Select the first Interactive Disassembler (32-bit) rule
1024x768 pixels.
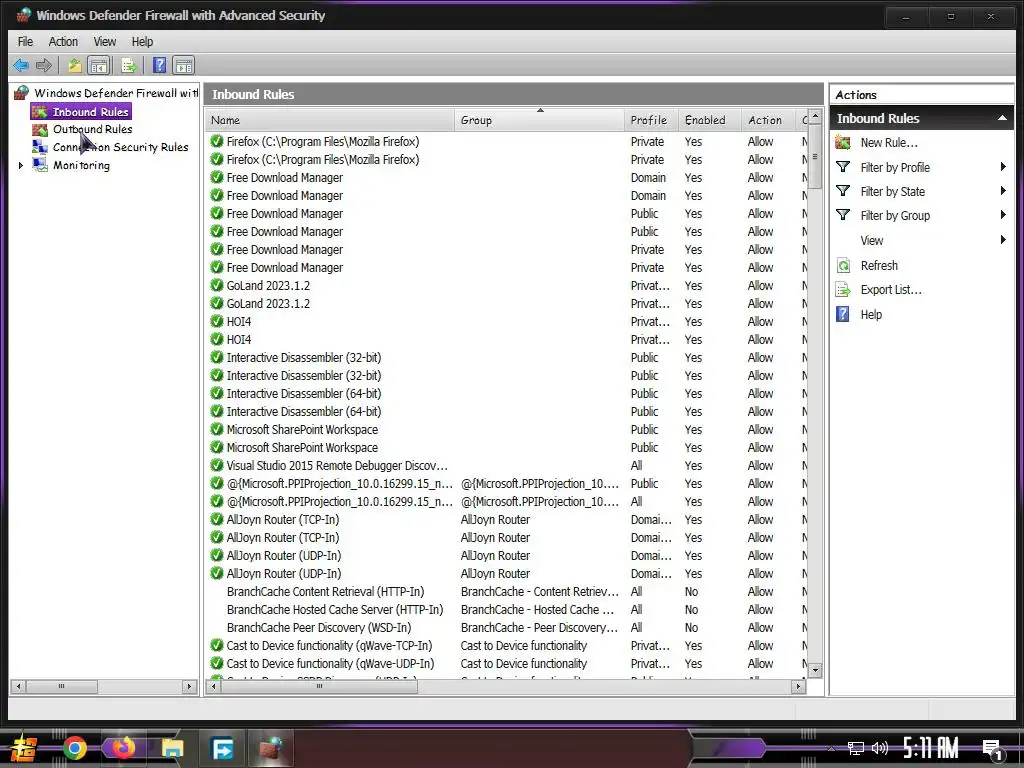507,357
